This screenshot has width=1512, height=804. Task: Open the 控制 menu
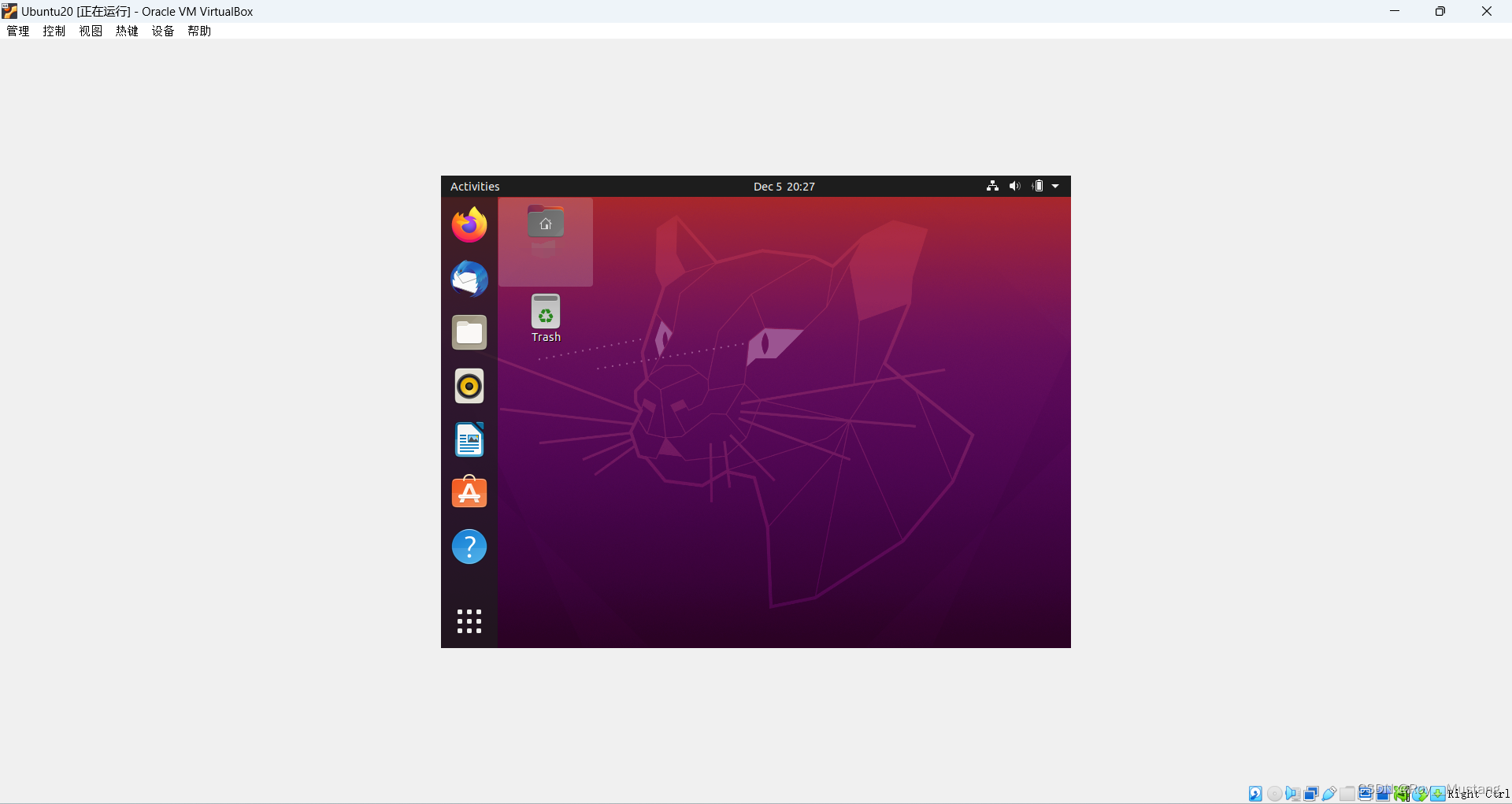pos(54,31)
